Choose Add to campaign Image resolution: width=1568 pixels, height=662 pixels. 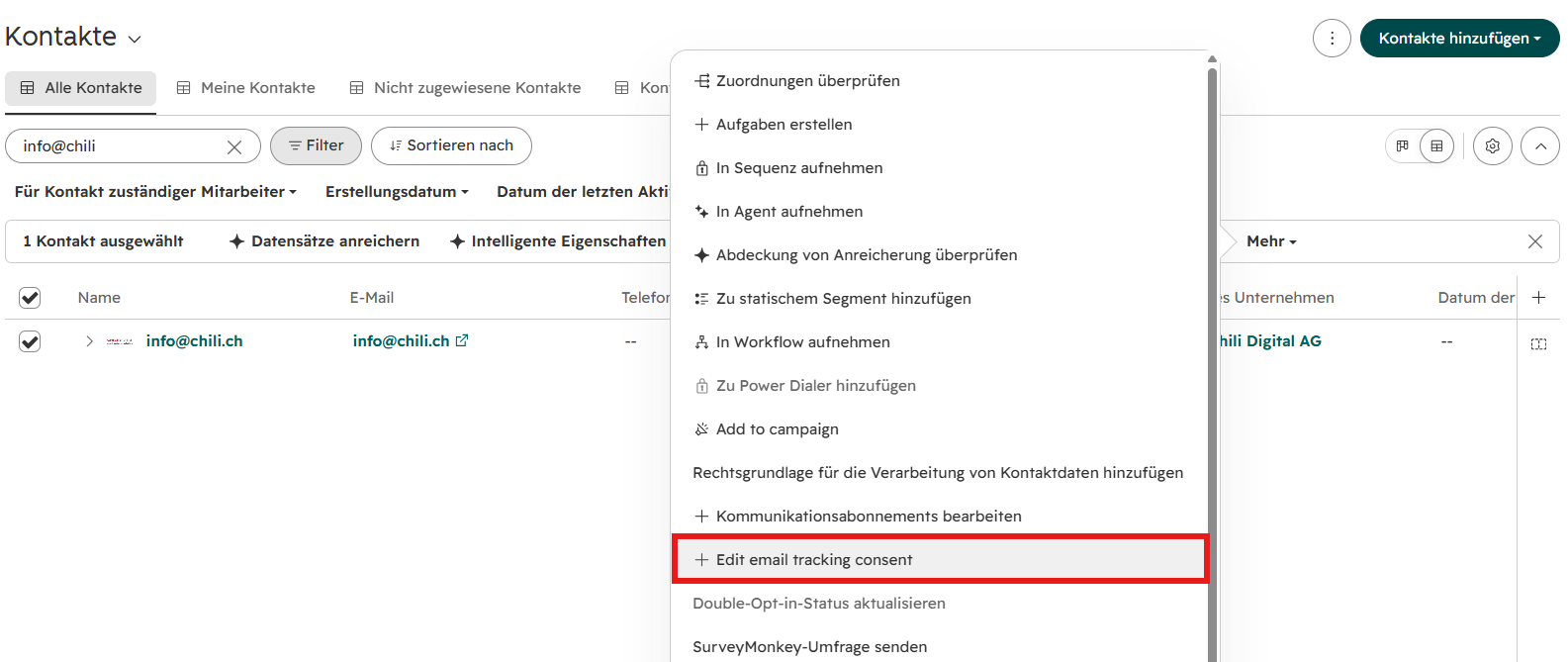coord(940,429)
